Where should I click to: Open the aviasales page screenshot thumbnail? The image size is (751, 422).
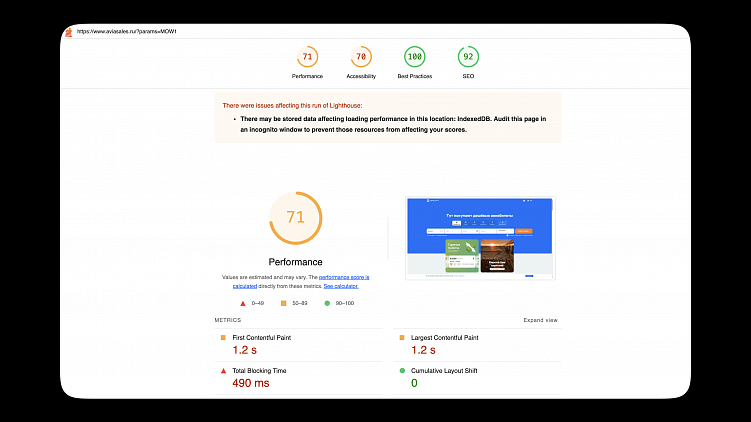pos(480,238)
